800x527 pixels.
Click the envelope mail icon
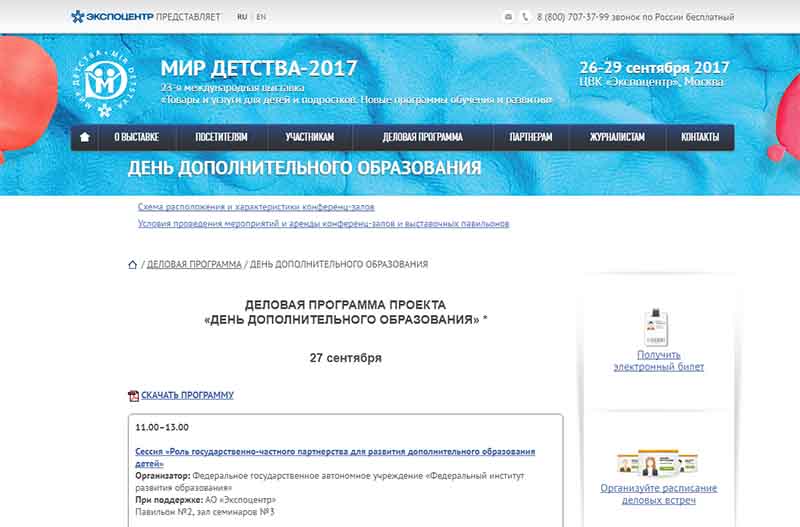coord(508,17)
